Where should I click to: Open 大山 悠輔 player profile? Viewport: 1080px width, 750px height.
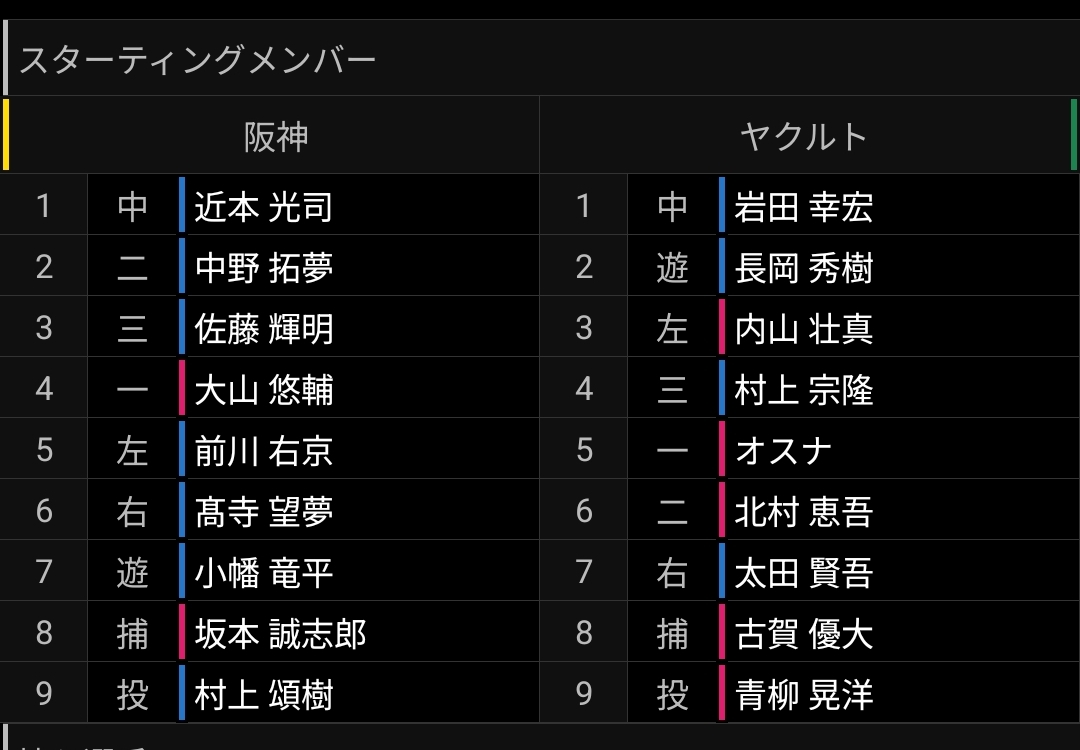[x=264, y=389]
